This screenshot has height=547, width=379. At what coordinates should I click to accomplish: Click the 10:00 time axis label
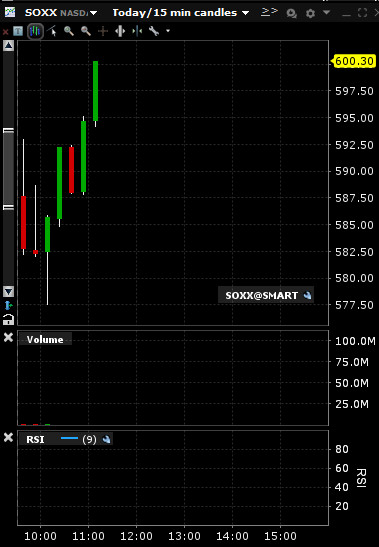coord(40,536)
